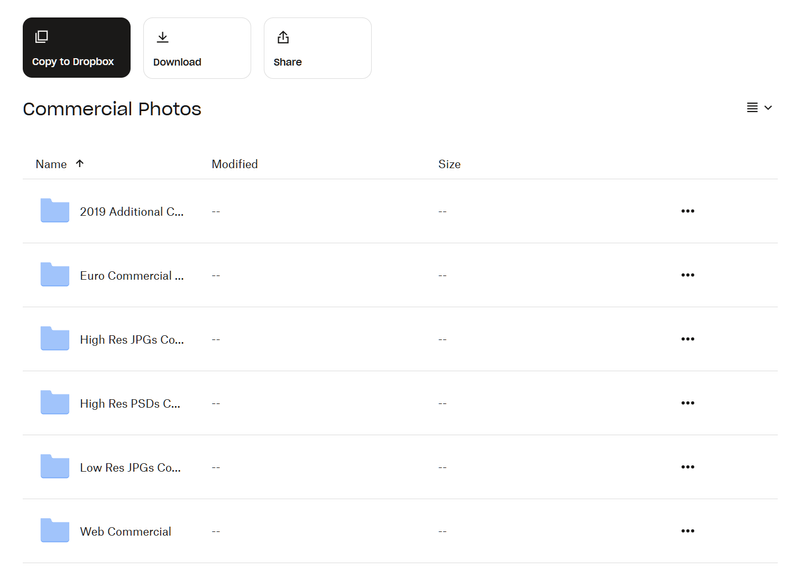This screenshot has height=588, width=800.
Task: Open the High Res PSDs folder
Action: tap(130, 404)
